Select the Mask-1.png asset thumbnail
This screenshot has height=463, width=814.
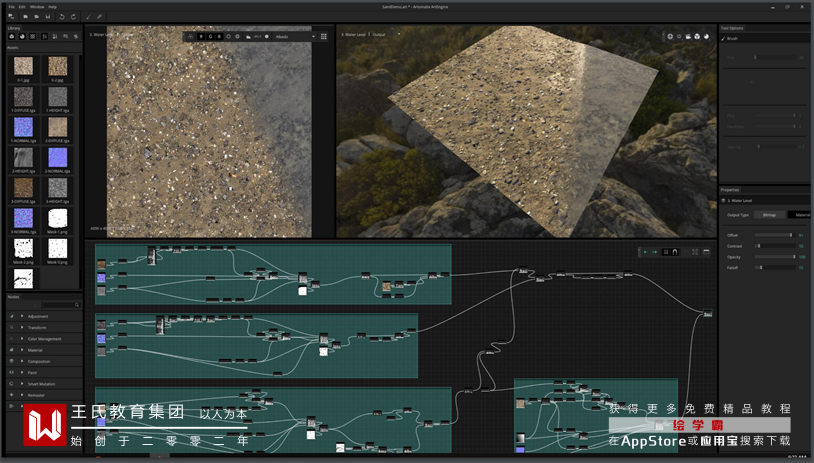(x=58, y=219)
